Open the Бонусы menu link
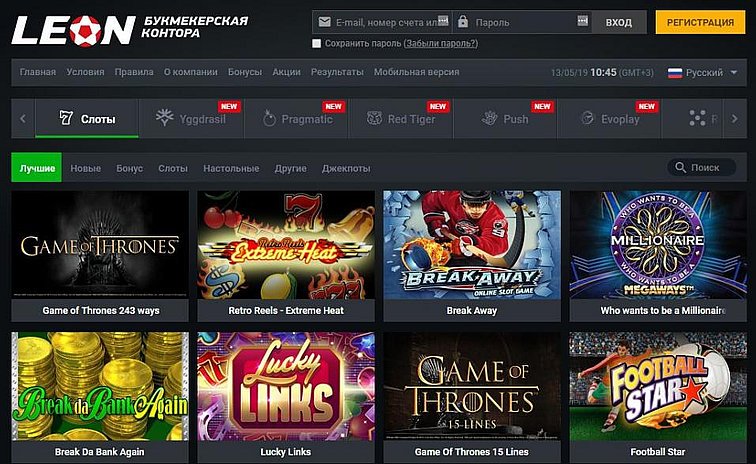This screenshot has width=756, height=464. click(245, 72)
